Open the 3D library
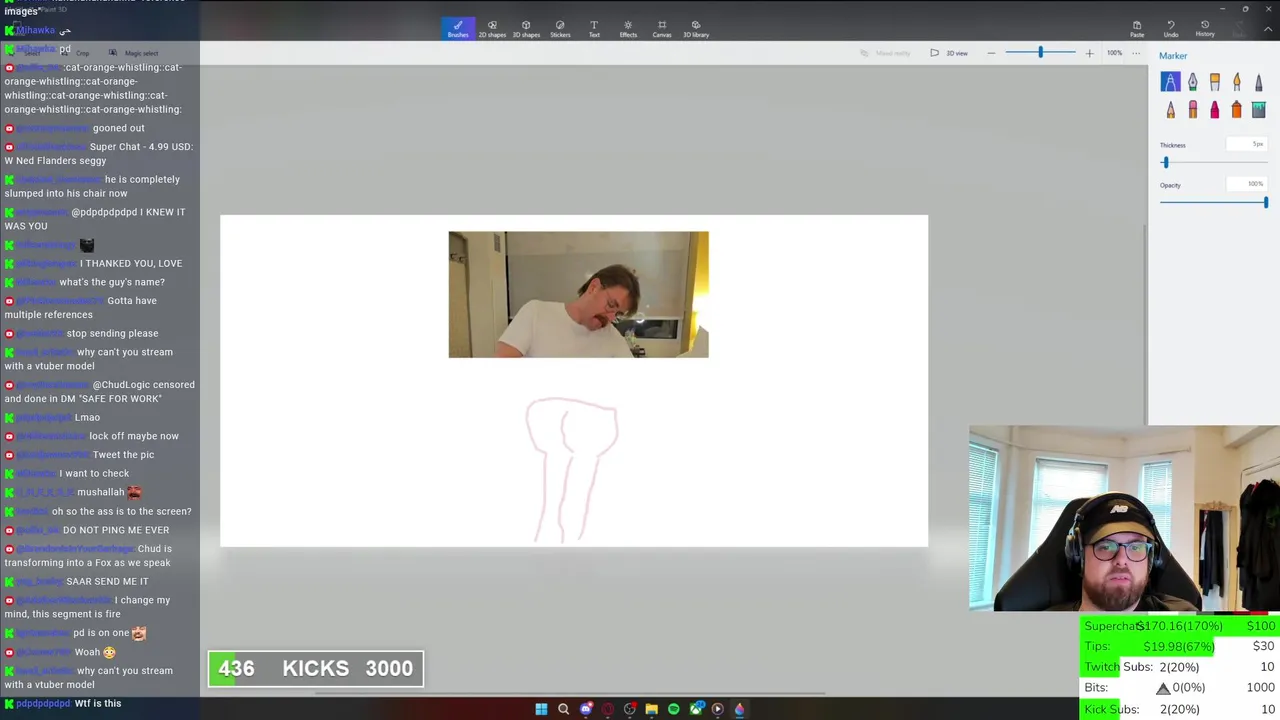Viewport: 1280px width, 720px height. pos(696,29)
